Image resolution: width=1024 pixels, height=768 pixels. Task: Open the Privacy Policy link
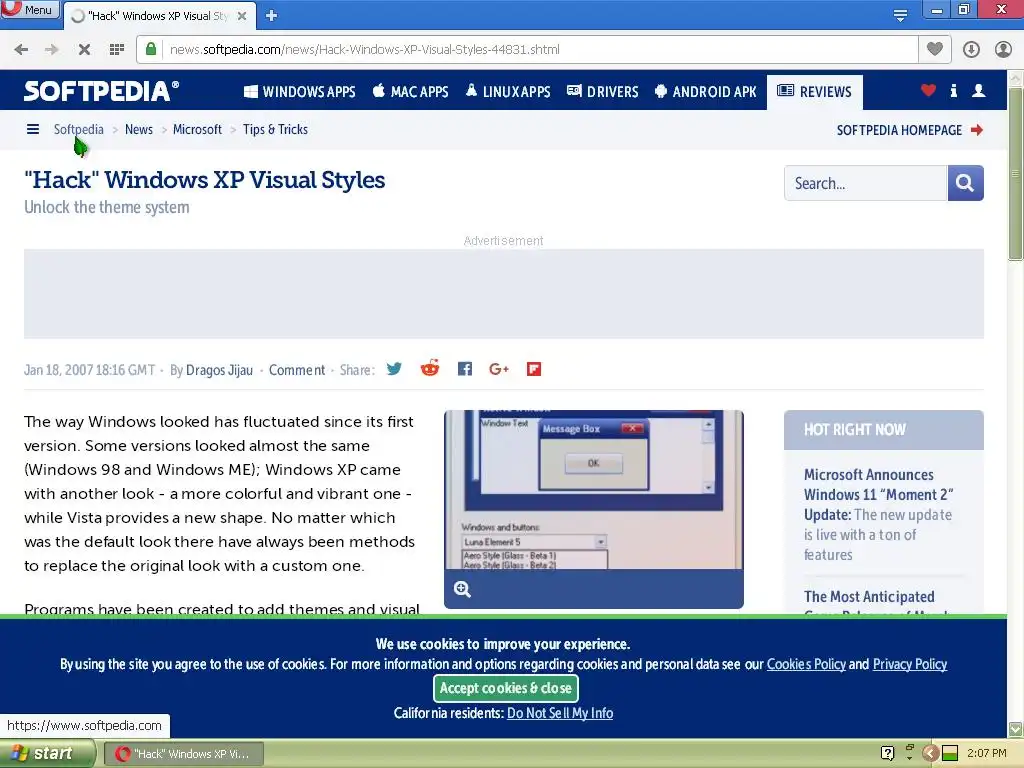point(910,664)
